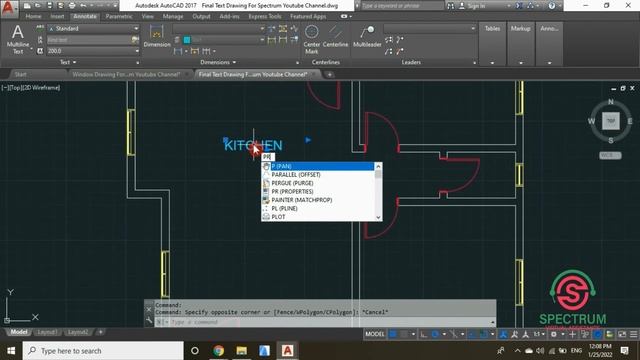The height and width of the screenshot is (360, 640).
Task: Click the ViewCube TOP face
Action: tap(611, 121)
